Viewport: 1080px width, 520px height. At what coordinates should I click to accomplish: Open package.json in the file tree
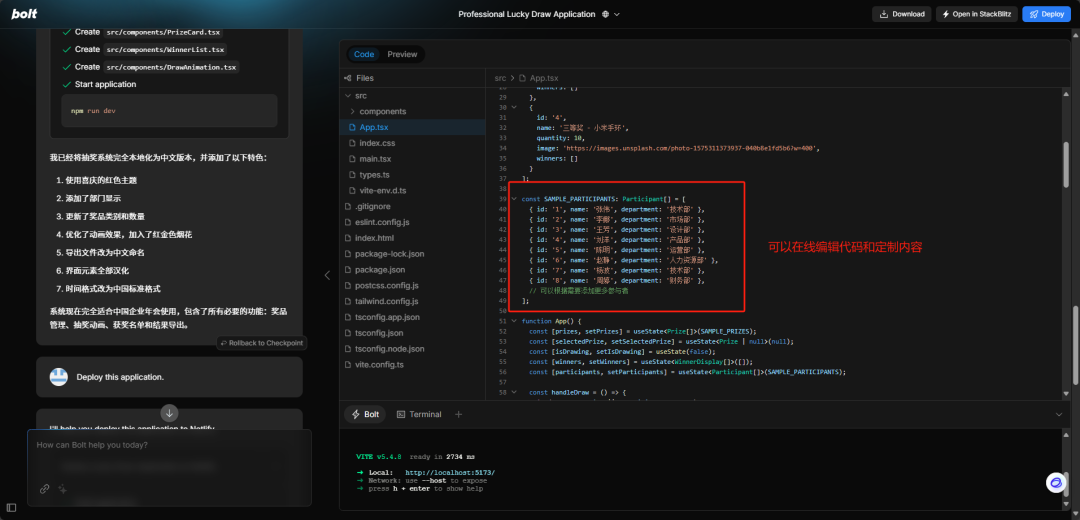[381, 270]
